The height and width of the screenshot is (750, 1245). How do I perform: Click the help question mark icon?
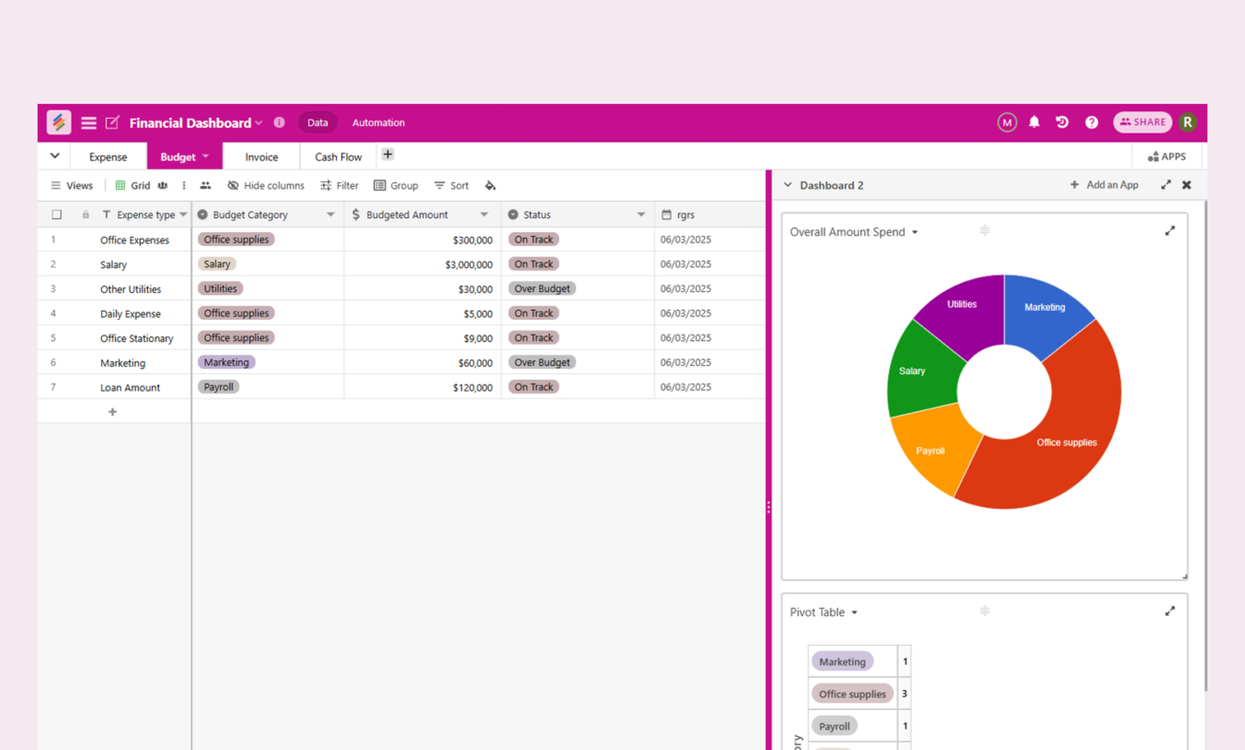[x=1091, y=122]
